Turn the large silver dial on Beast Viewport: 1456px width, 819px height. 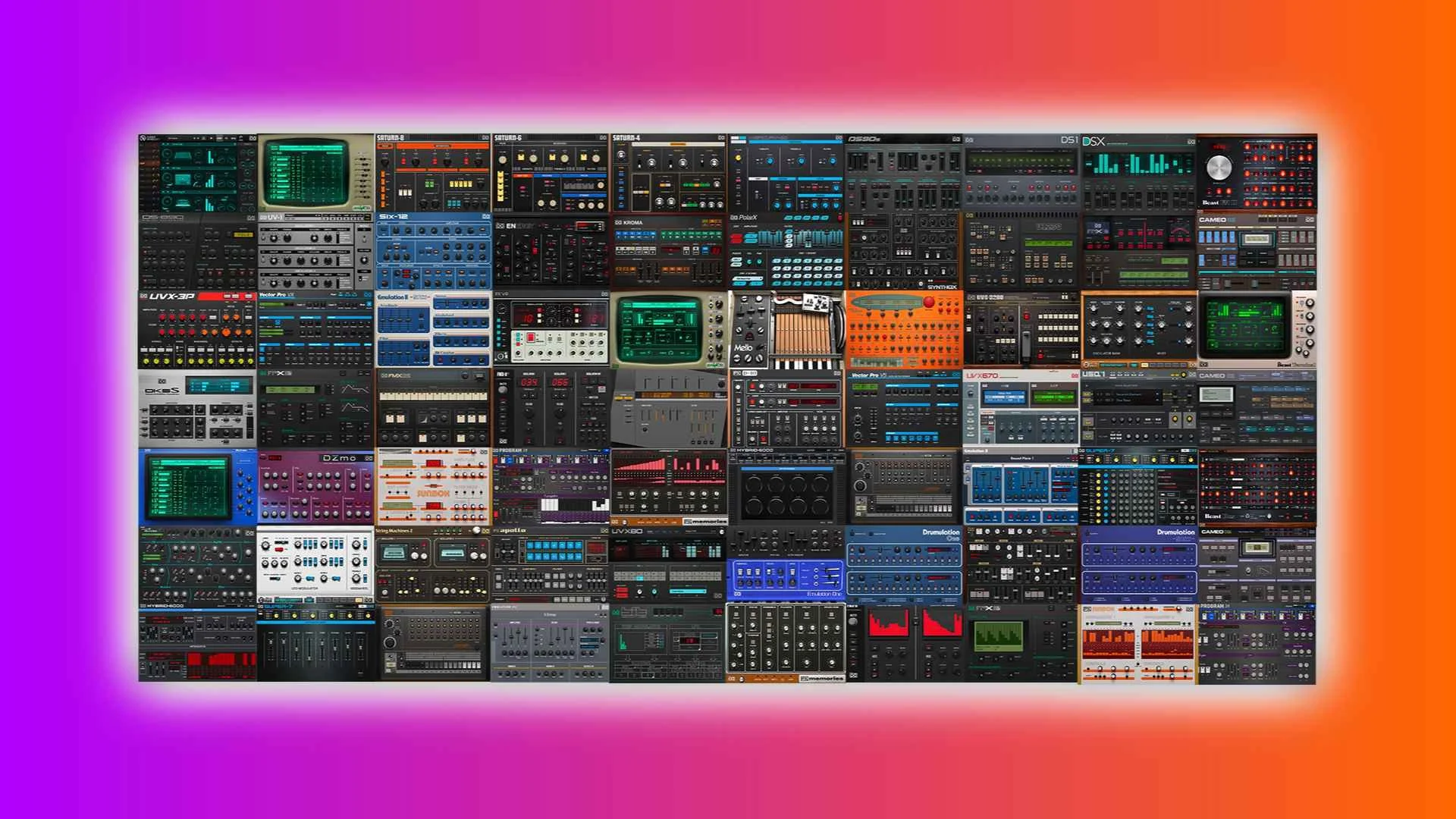tap(1219, 168)
